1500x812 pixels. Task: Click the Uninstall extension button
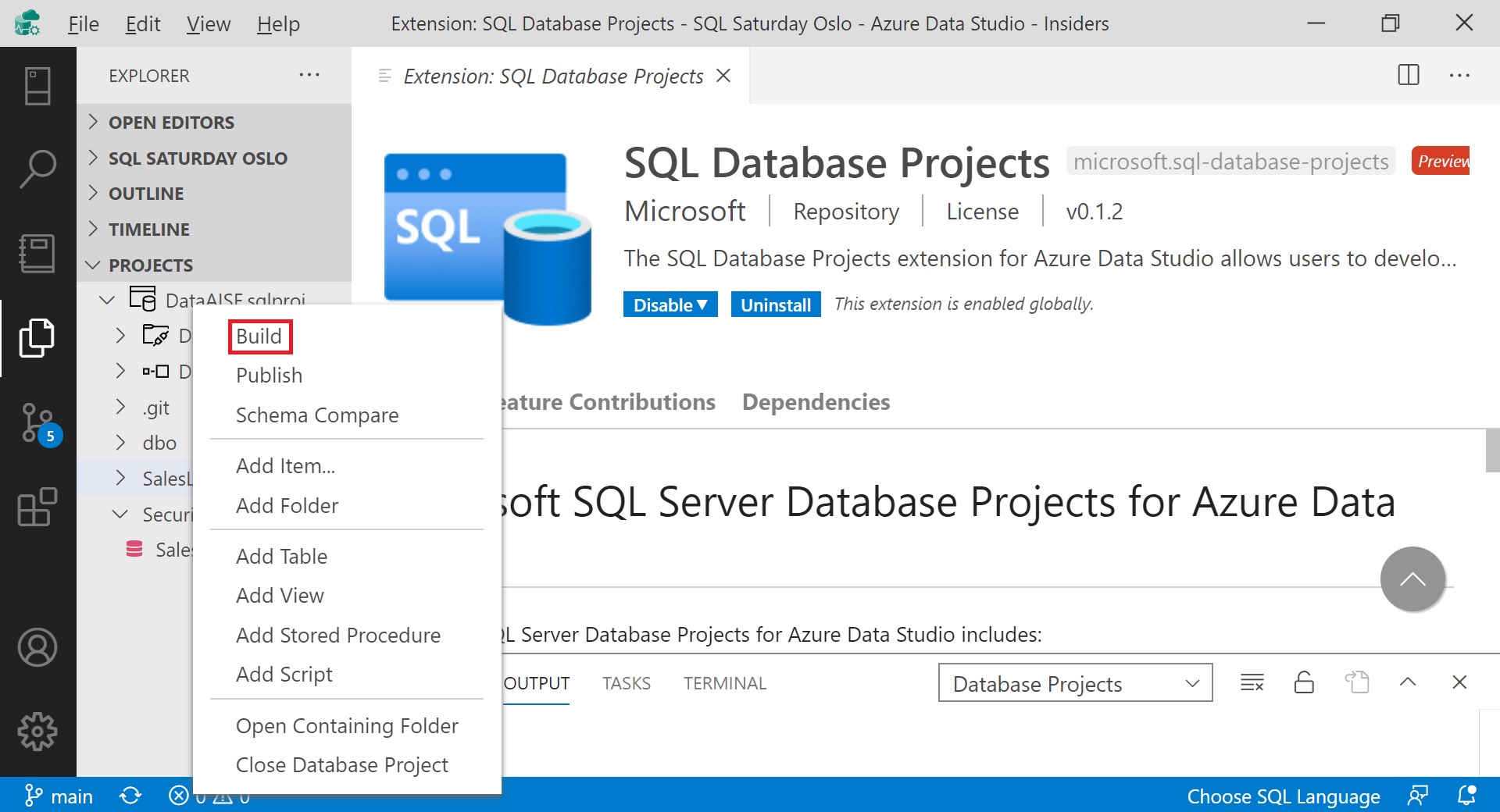(x=776, y=304)
